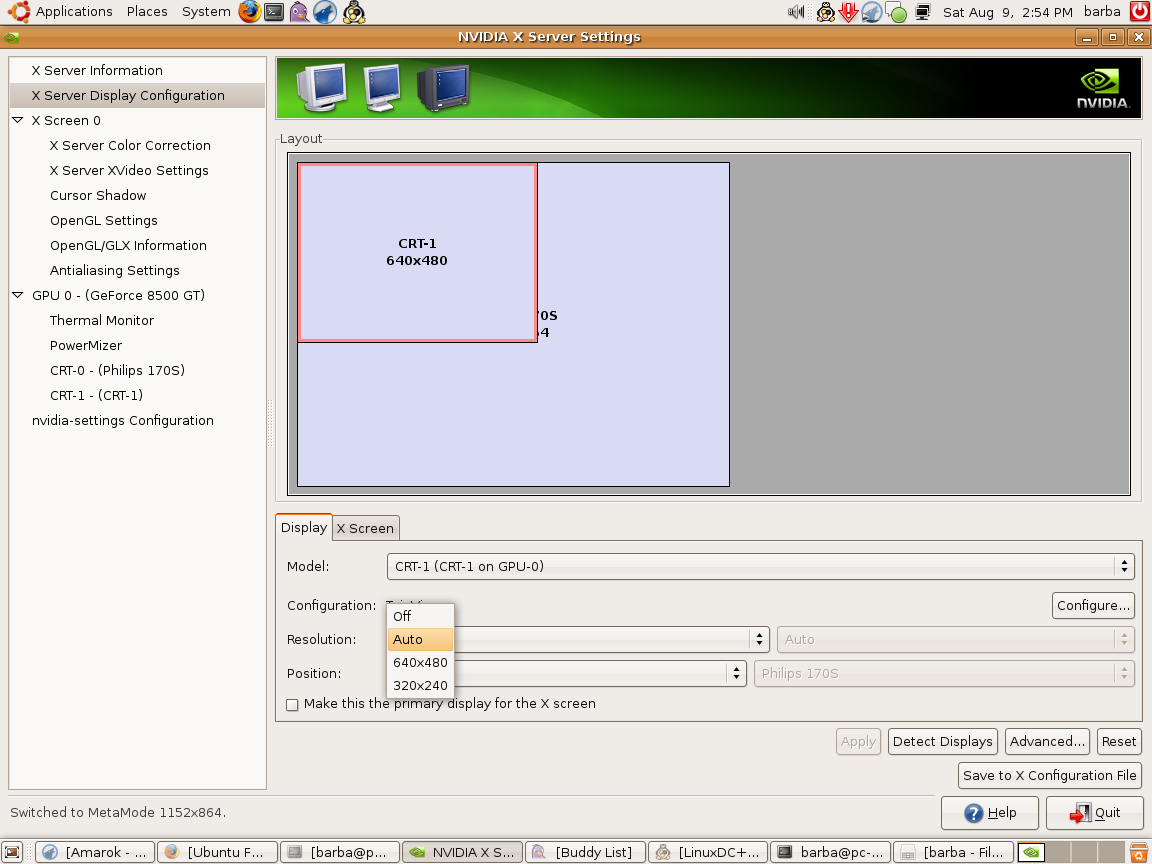Select Auto in resolution popup list
The width and height of the screenshot is (1152, 864).
point(420,639)
